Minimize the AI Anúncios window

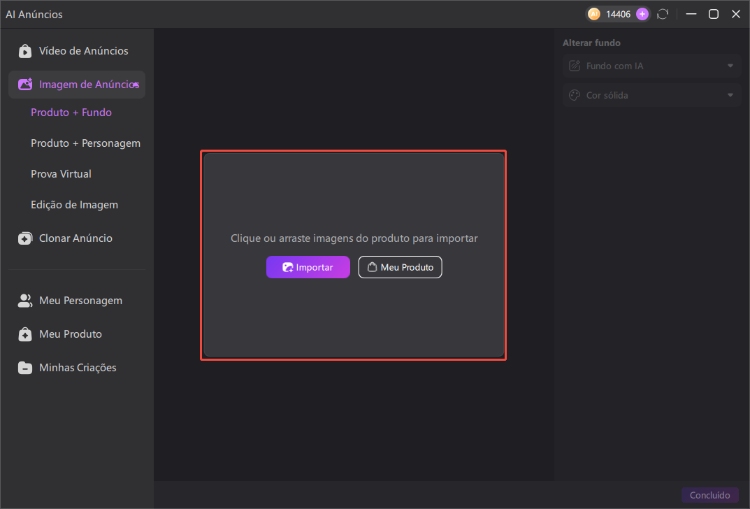[691, 14]
